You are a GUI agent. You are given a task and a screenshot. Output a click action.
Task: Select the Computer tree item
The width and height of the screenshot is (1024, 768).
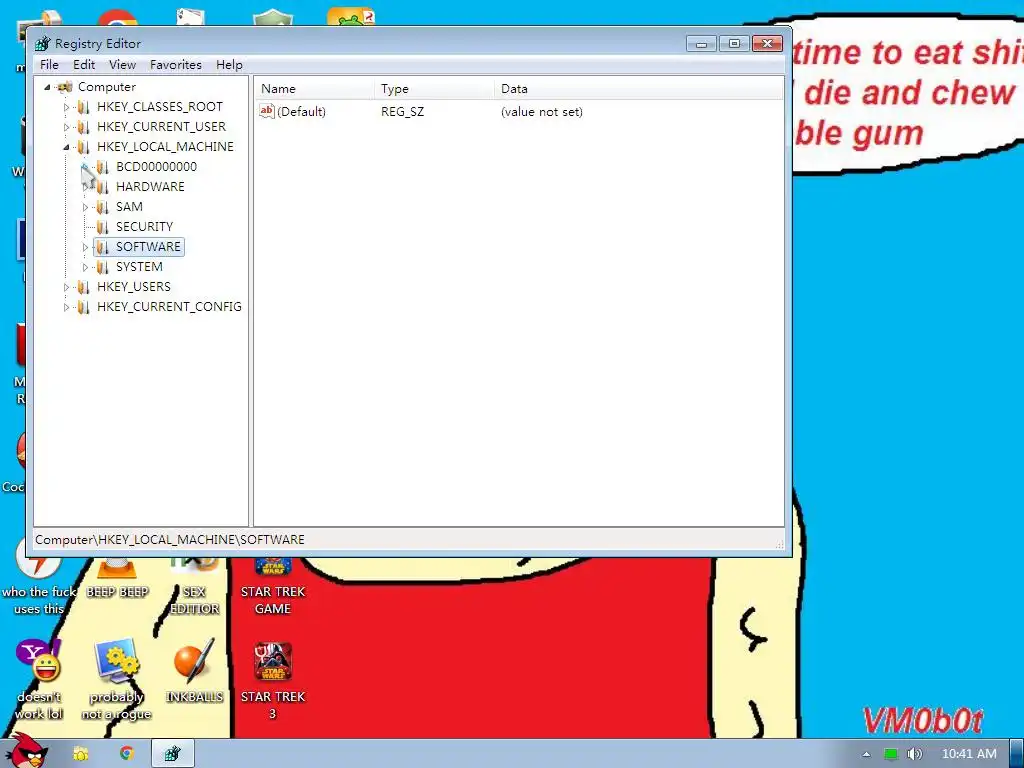pos(106,87)
